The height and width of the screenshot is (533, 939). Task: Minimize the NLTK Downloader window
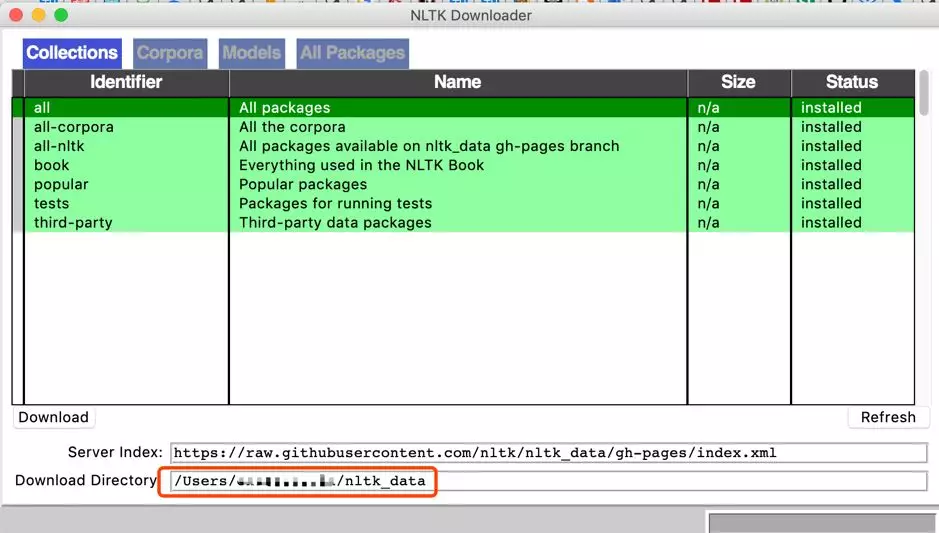[x=38, y=15]
